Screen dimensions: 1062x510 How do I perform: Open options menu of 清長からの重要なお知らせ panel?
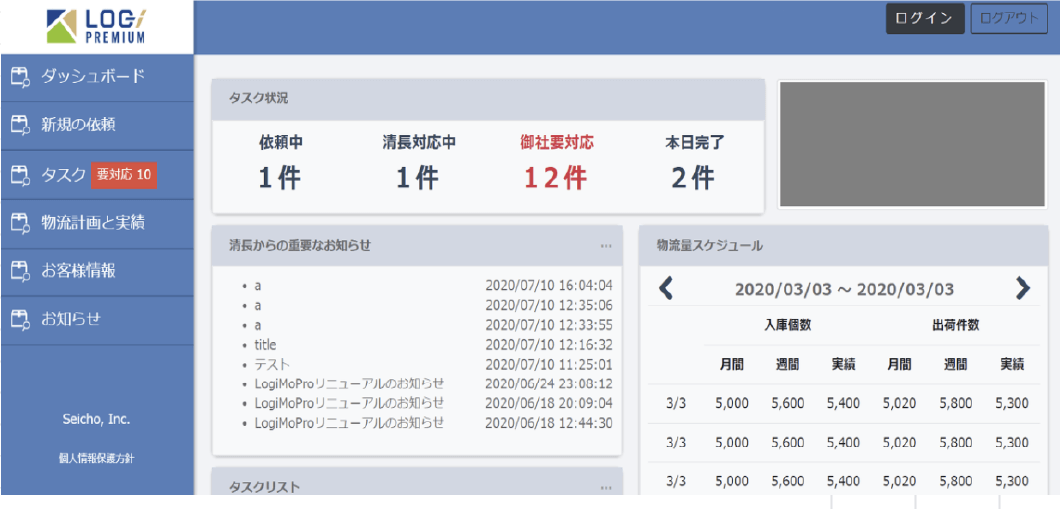[606, 246]
